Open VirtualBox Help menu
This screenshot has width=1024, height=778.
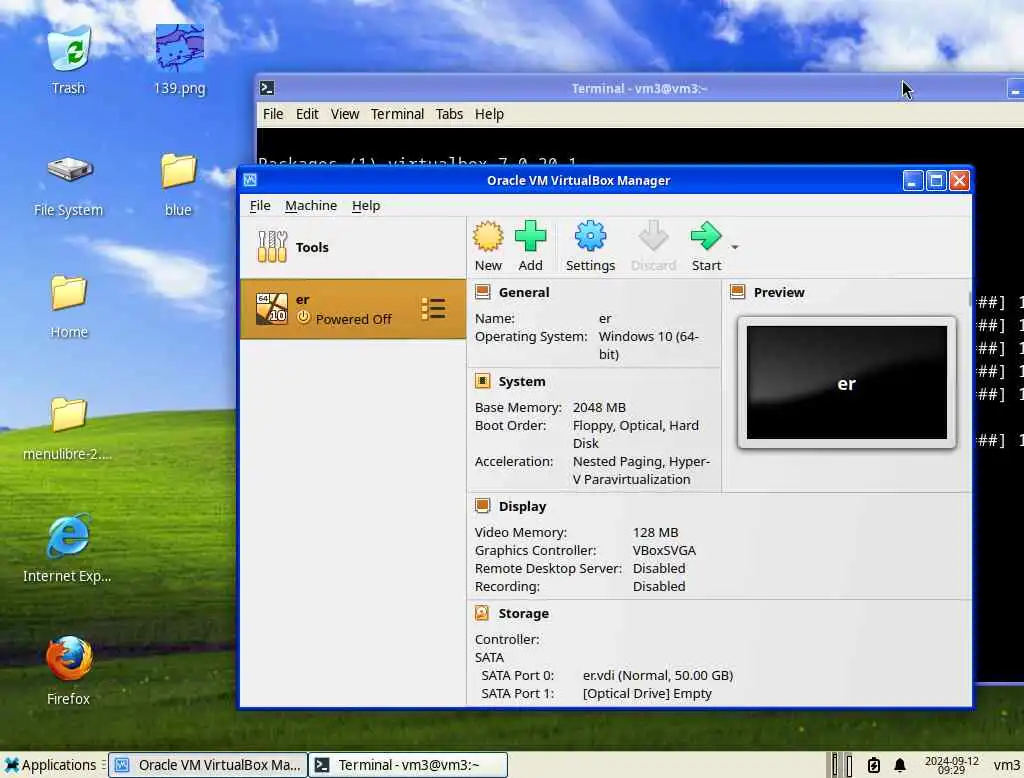[x=366, y=205]
